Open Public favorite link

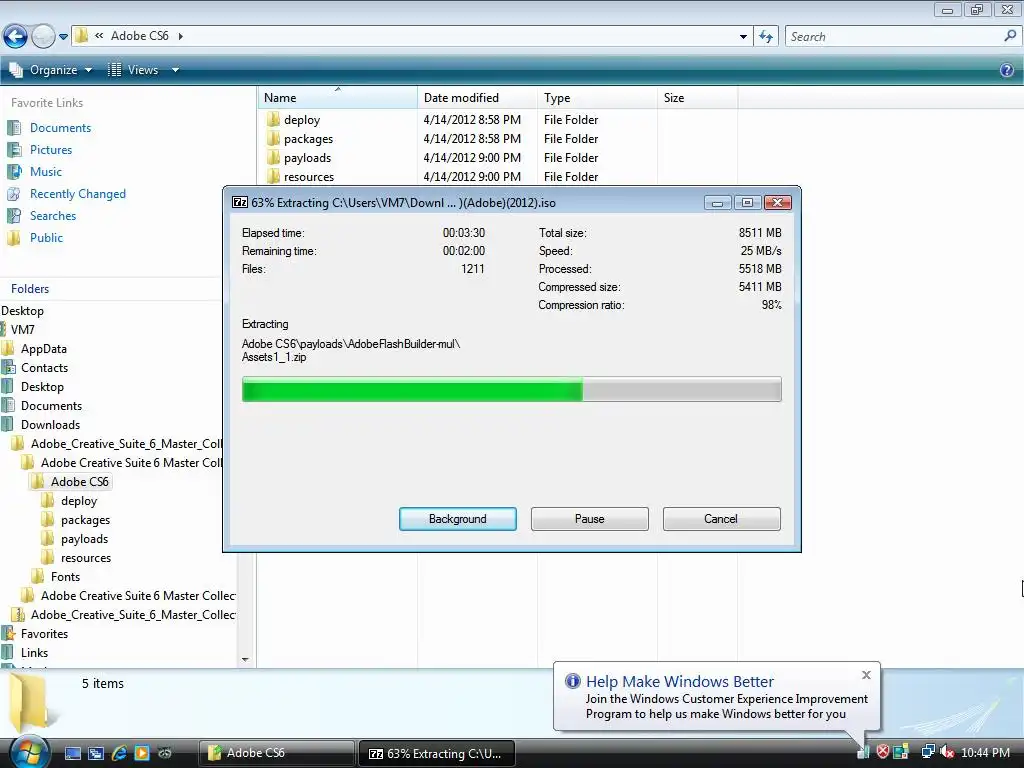pyautogui.click(x=46, y=238)
